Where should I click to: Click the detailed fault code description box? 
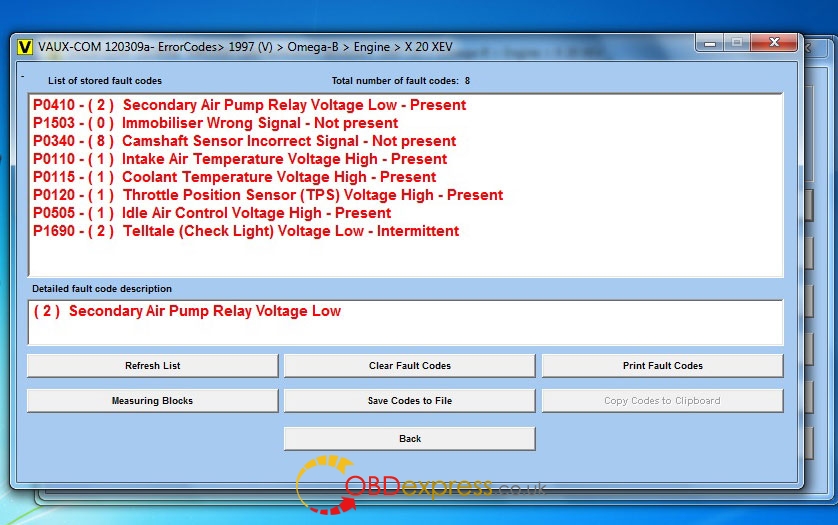(406, 322)
